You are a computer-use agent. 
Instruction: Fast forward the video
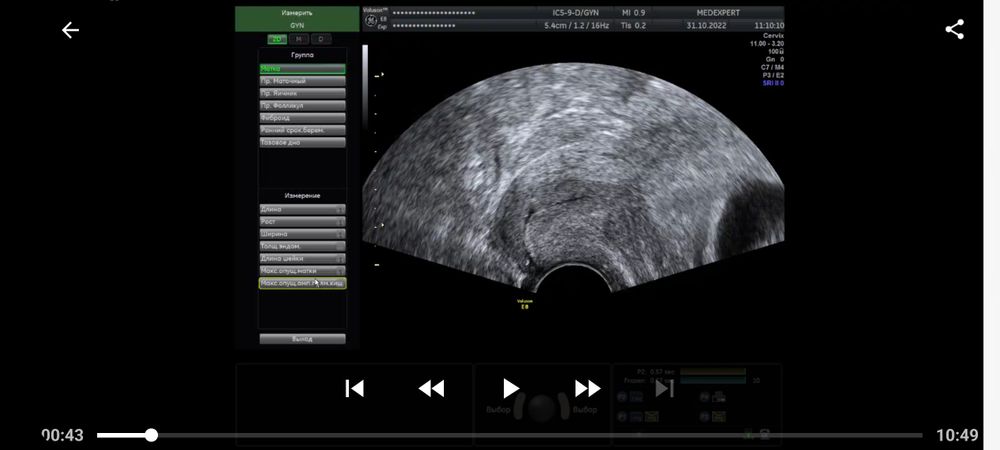point(588,388)
